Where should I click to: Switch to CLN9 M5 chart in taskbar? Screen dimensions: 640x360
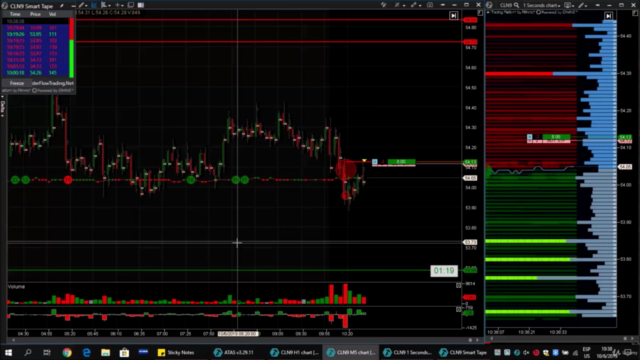point(350,352)
